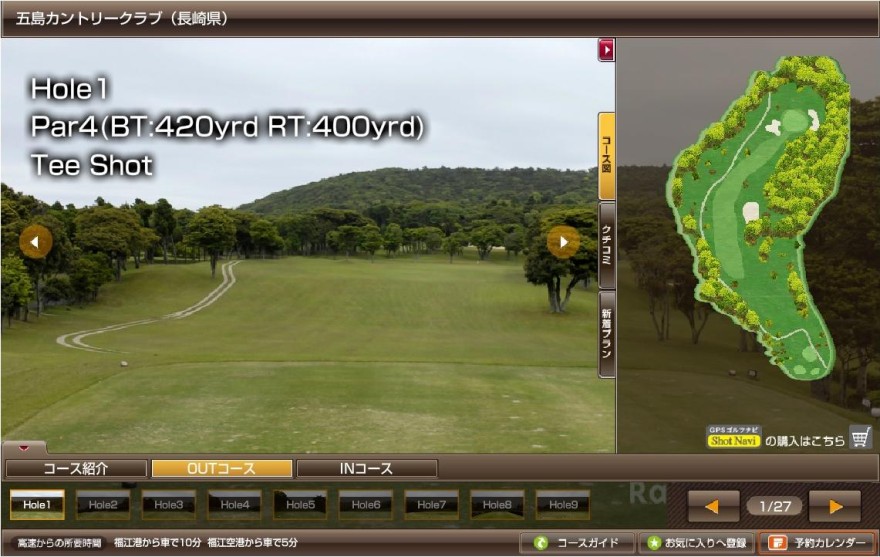
Task: Select the Hole5 thumbnail
Action: (300, 505)
